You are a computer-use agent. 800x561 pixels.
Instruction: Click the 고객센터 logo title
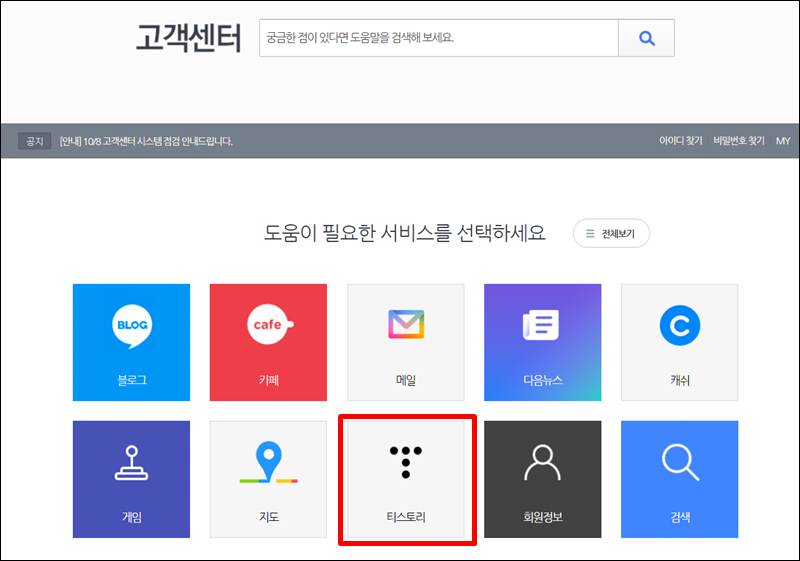tap(189, 38)
